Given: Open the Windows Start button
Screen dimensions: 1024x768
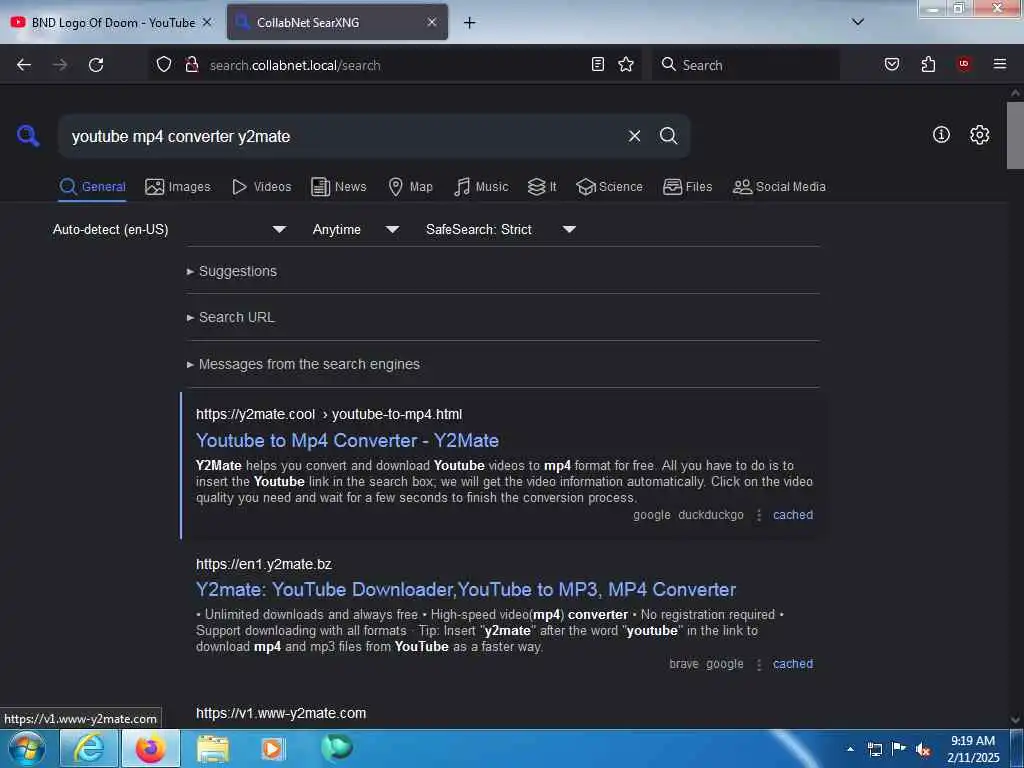Looking at the screenshot, I should (x=27, y=748).
